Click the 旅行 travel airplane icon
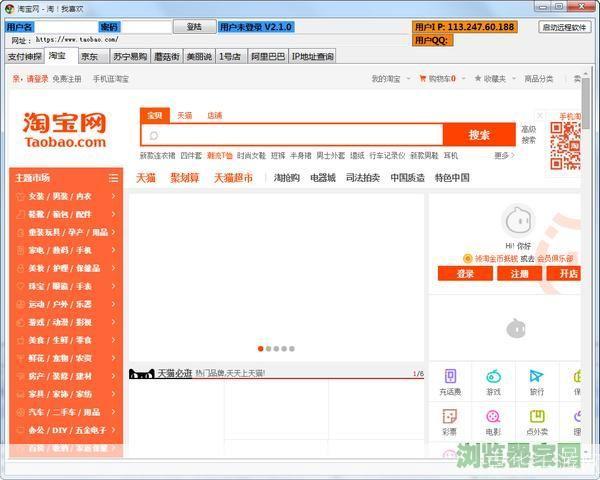 coord(536,376)
